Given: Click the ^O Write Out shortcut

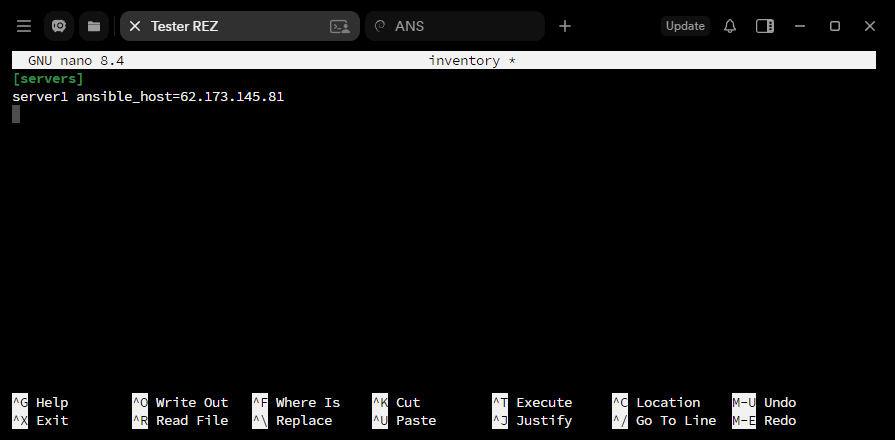Looking at the screenshot, I should click(180, 402).
